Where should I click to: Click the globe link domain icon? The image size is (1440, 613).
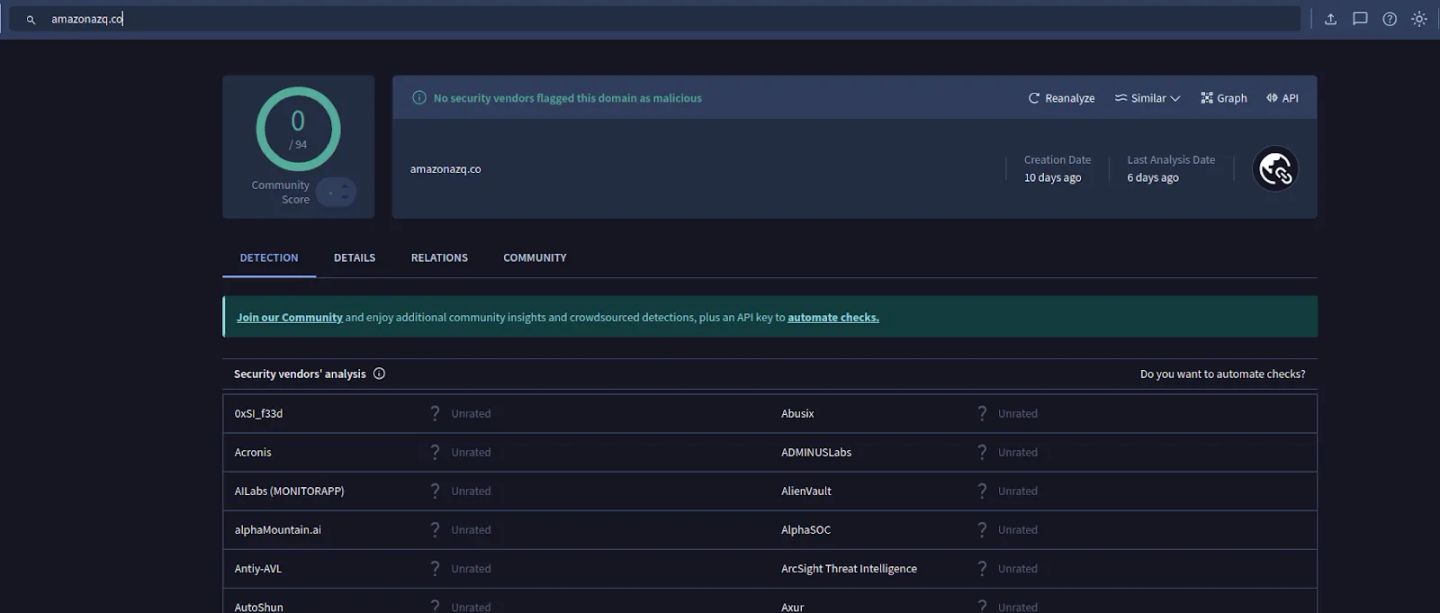[1275, 169]
